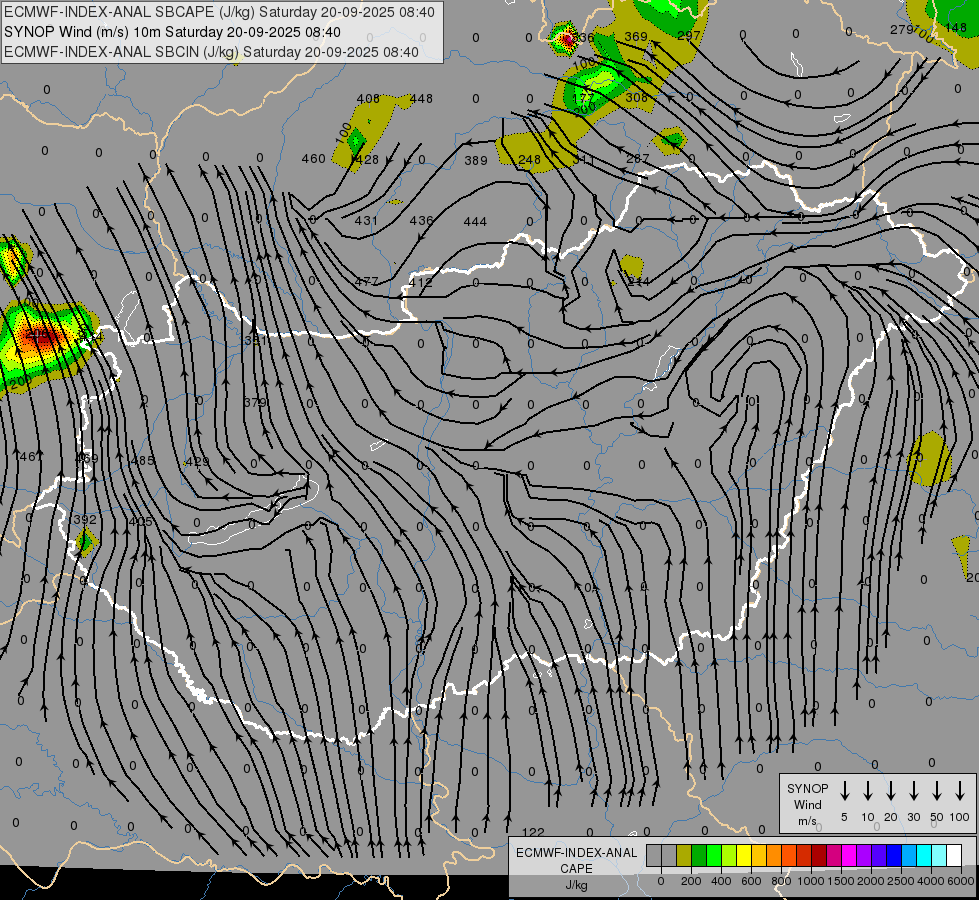This screenshot has height=900, width=979.
Task: Click the dark red swatch after 1000 tick
Action: 819,856
